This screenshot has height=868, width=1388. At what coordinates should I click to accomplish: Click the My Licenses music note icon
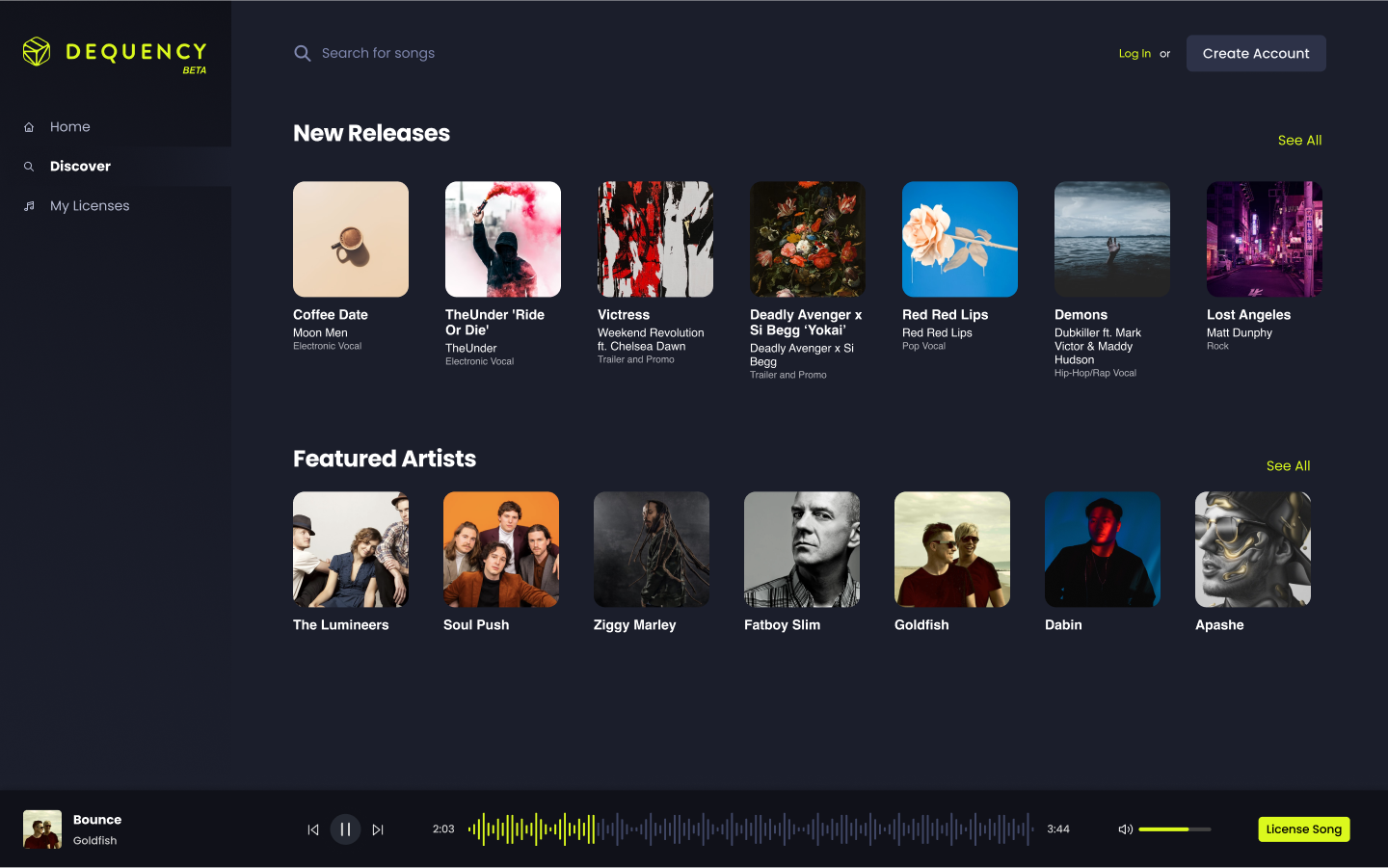click(29, 206)
